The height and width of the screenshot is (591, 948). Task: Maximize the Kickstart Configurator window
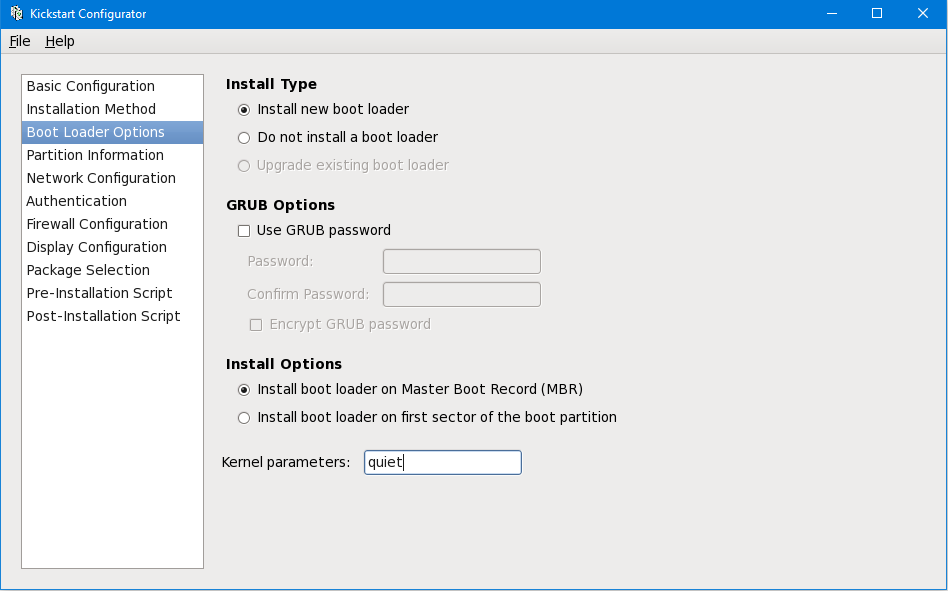click(x=877, y=14)
